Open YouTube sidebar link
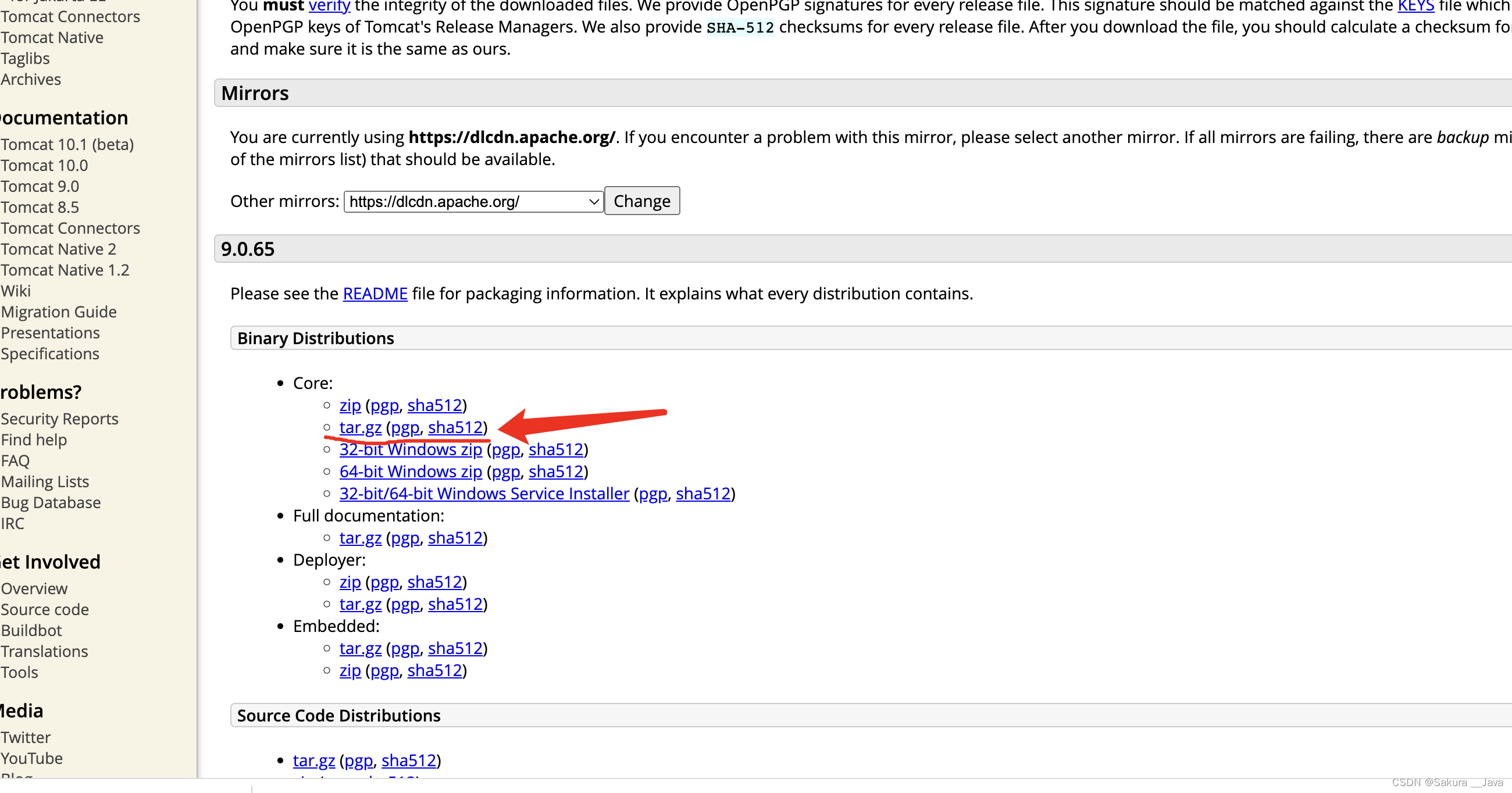 click(x=31, y=759)
